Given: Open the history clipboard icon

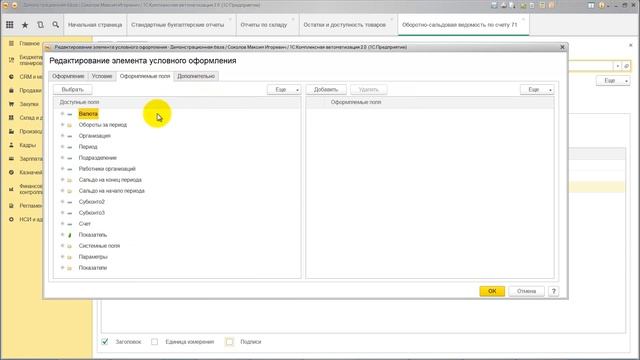Looking at the screenshot, I should (x=40, y=25).
